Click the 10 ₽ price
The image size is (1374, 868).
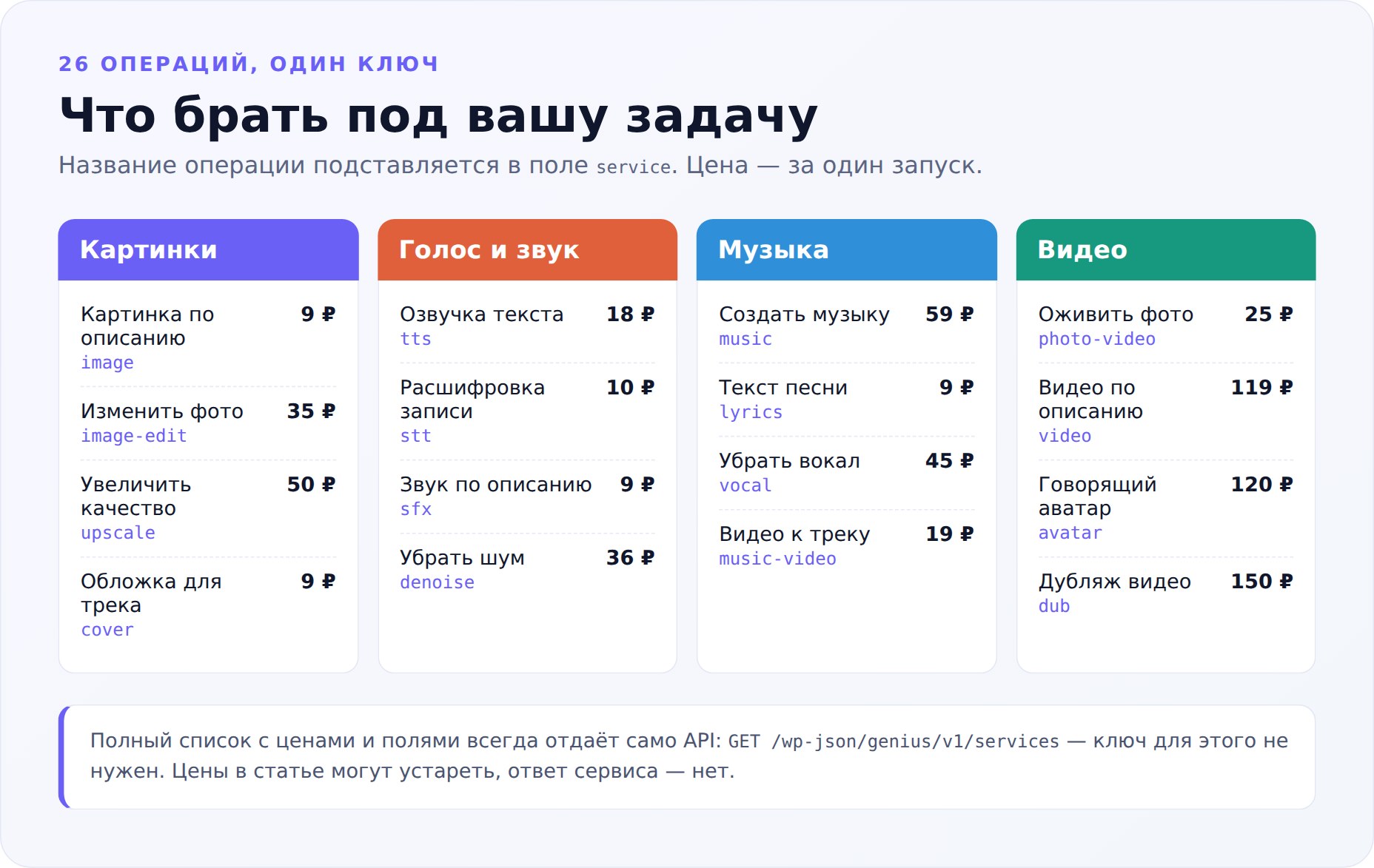[x=631, y=388]
